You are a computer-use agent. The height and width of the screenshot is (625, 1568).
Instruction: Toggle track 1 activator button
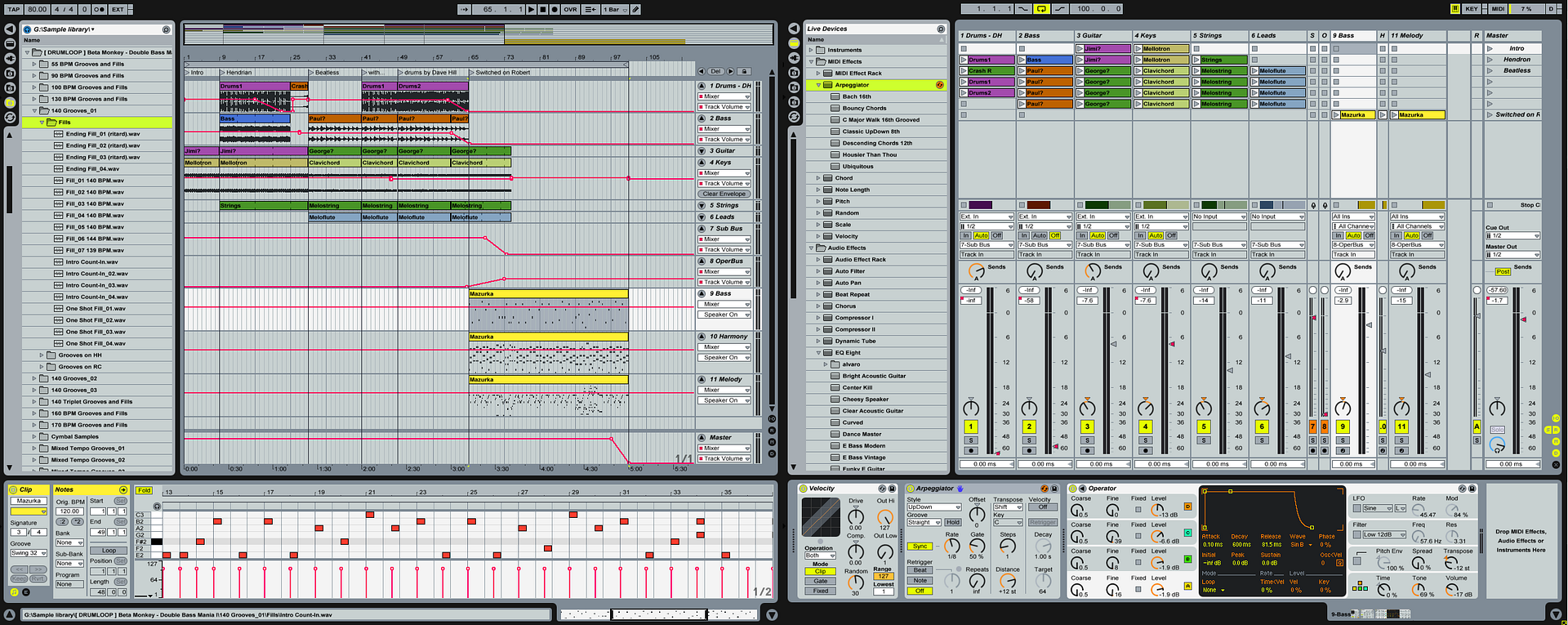(971, 426)
